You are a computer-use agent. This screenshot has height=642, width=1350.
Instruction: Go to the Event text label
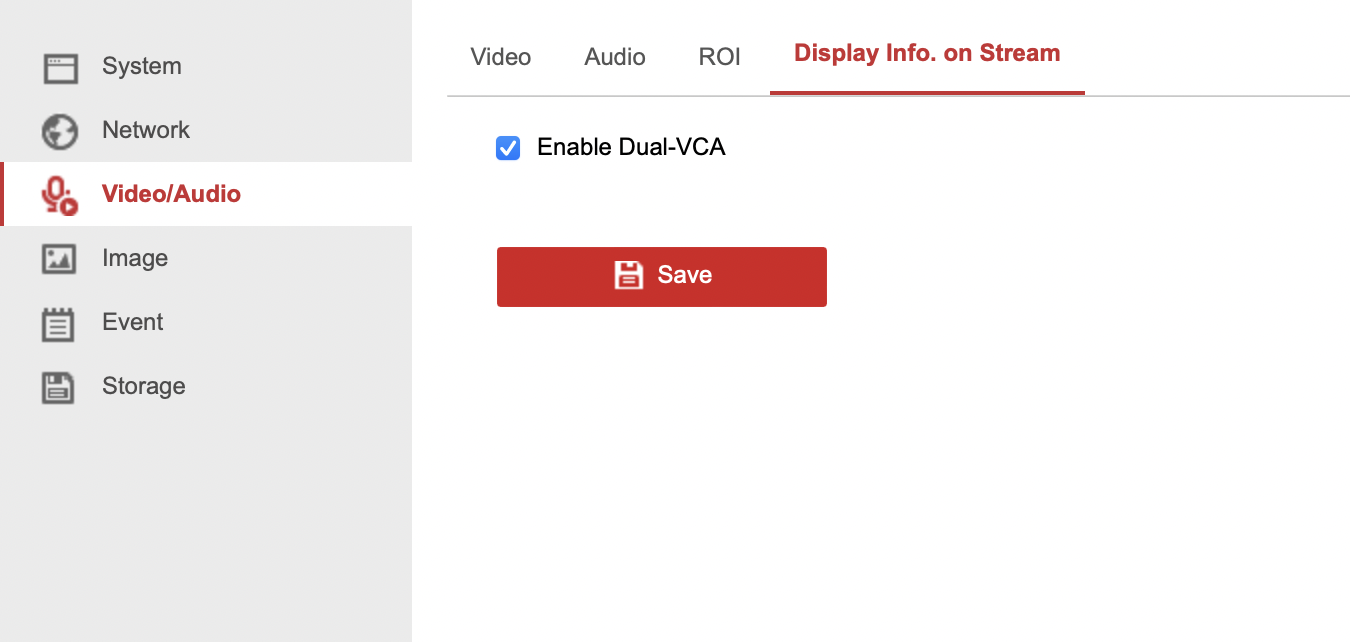pos(133,322)
